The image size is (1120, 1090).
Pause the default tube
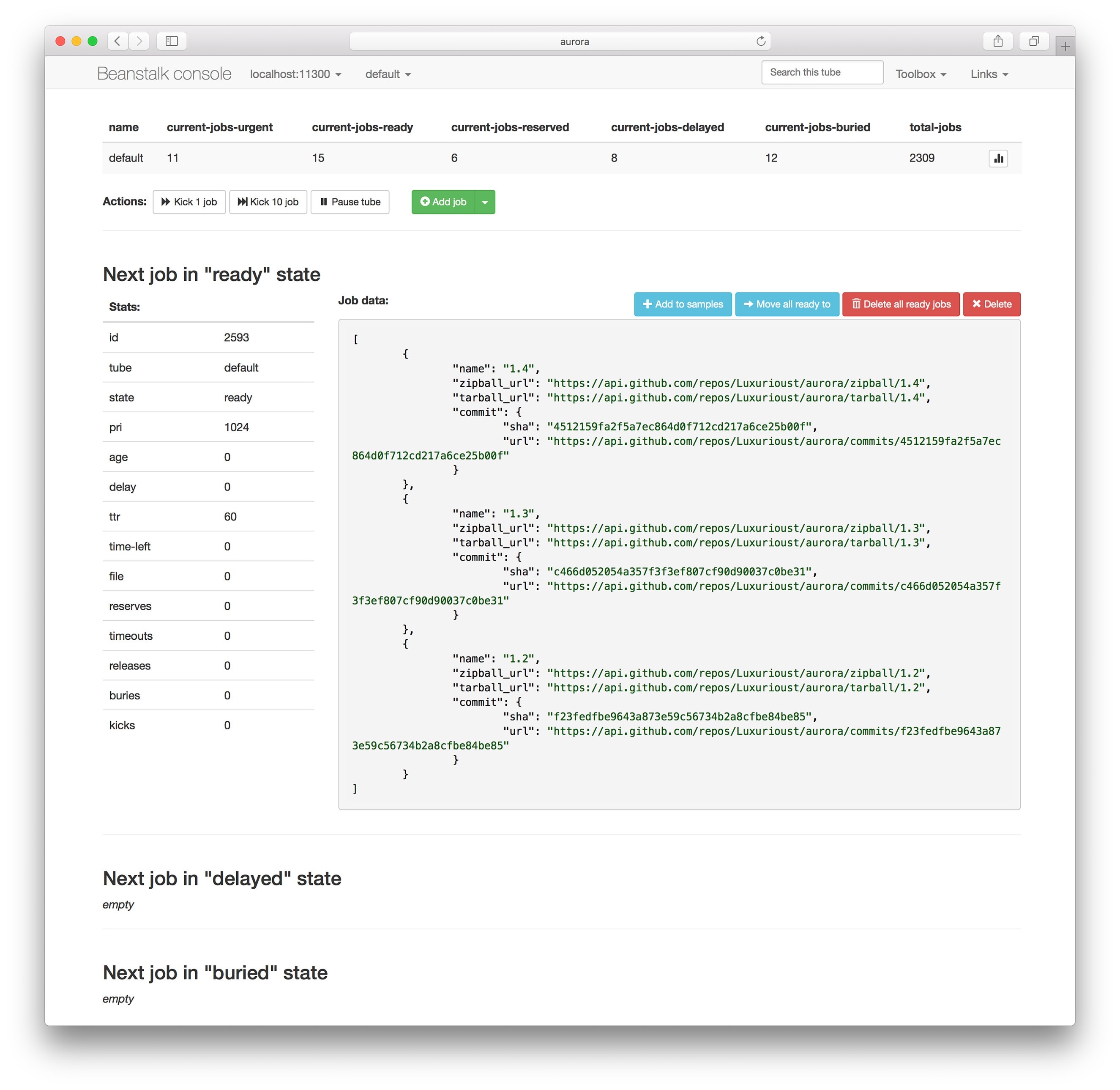(x=350, y=202)
